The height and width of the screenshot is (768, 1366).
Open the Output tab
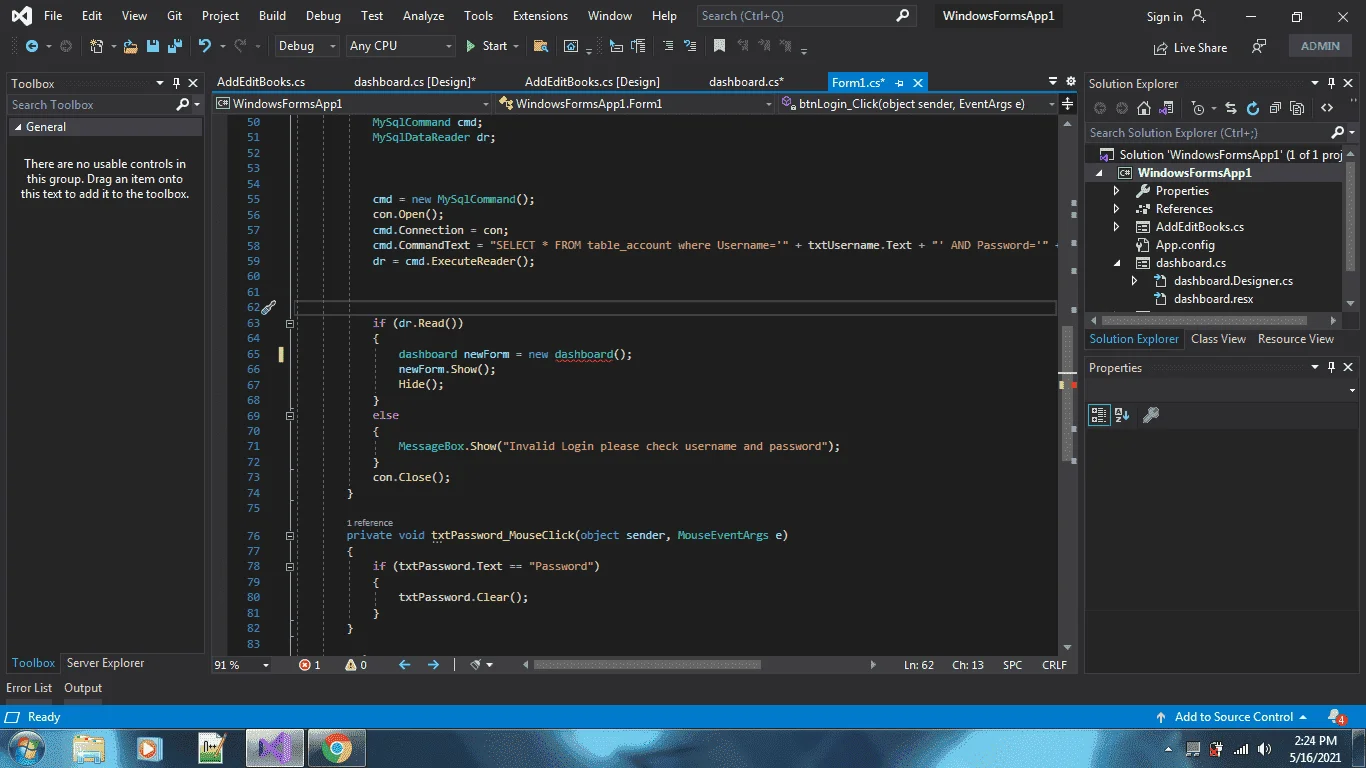click(83, 688)
